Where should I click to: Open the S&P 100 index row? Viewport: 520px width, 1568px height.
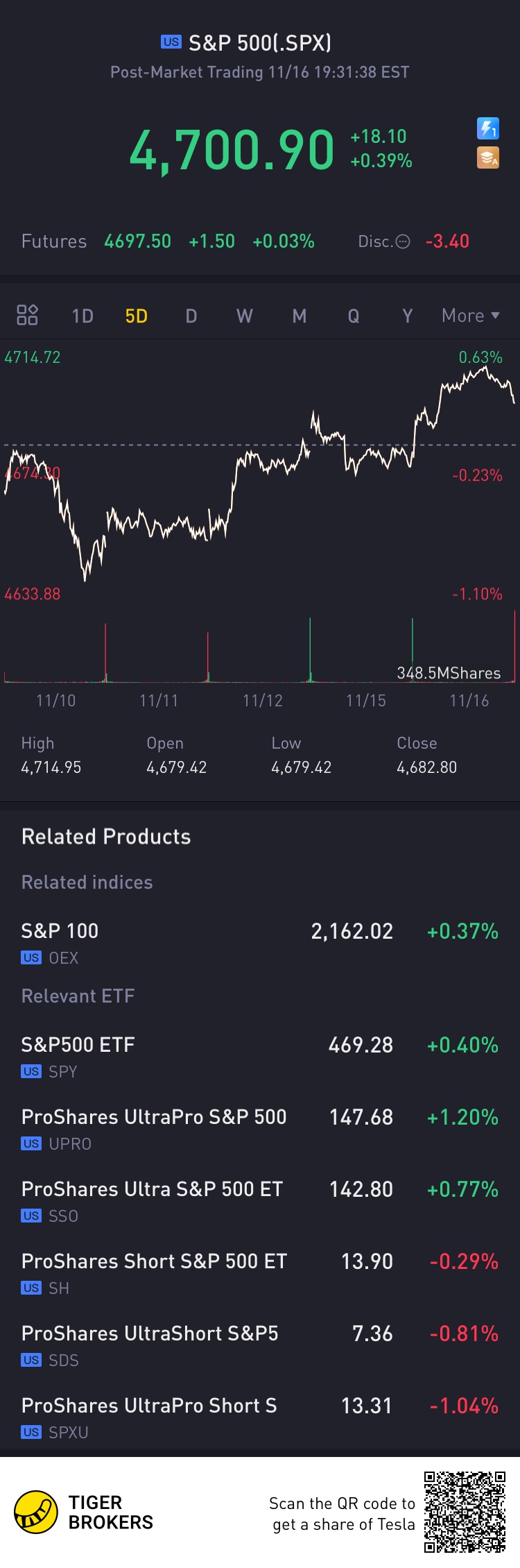[x=259, y=941]
